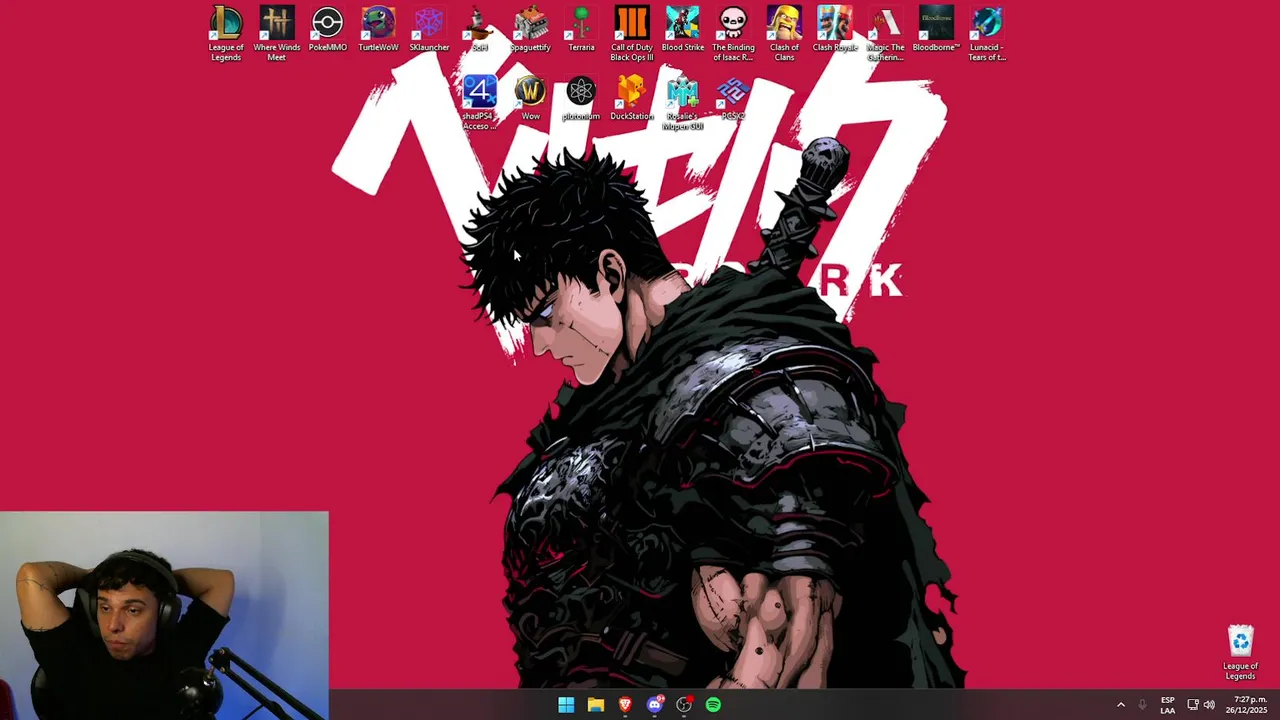Click the volume speaker tray icon
Screen dimensions: 1280x720
[x=1209, y=705]
